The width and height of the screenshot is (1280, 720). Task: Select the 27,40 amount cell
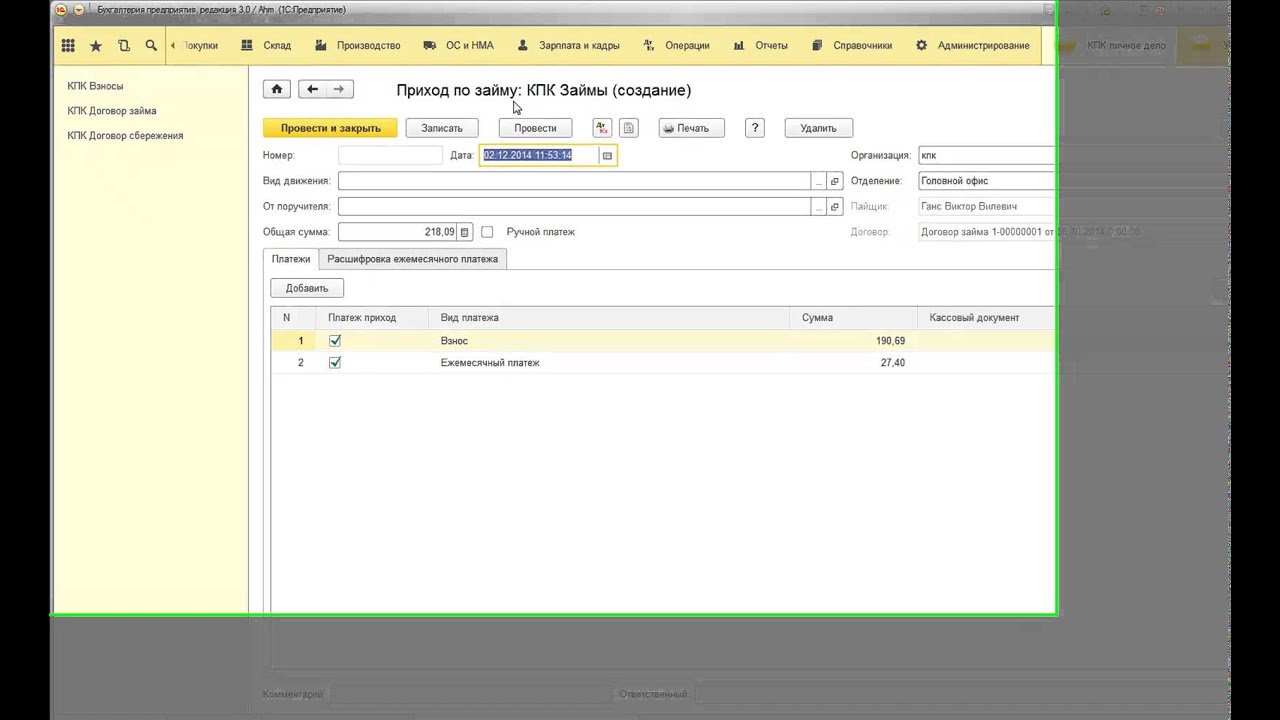click(853, 363)
